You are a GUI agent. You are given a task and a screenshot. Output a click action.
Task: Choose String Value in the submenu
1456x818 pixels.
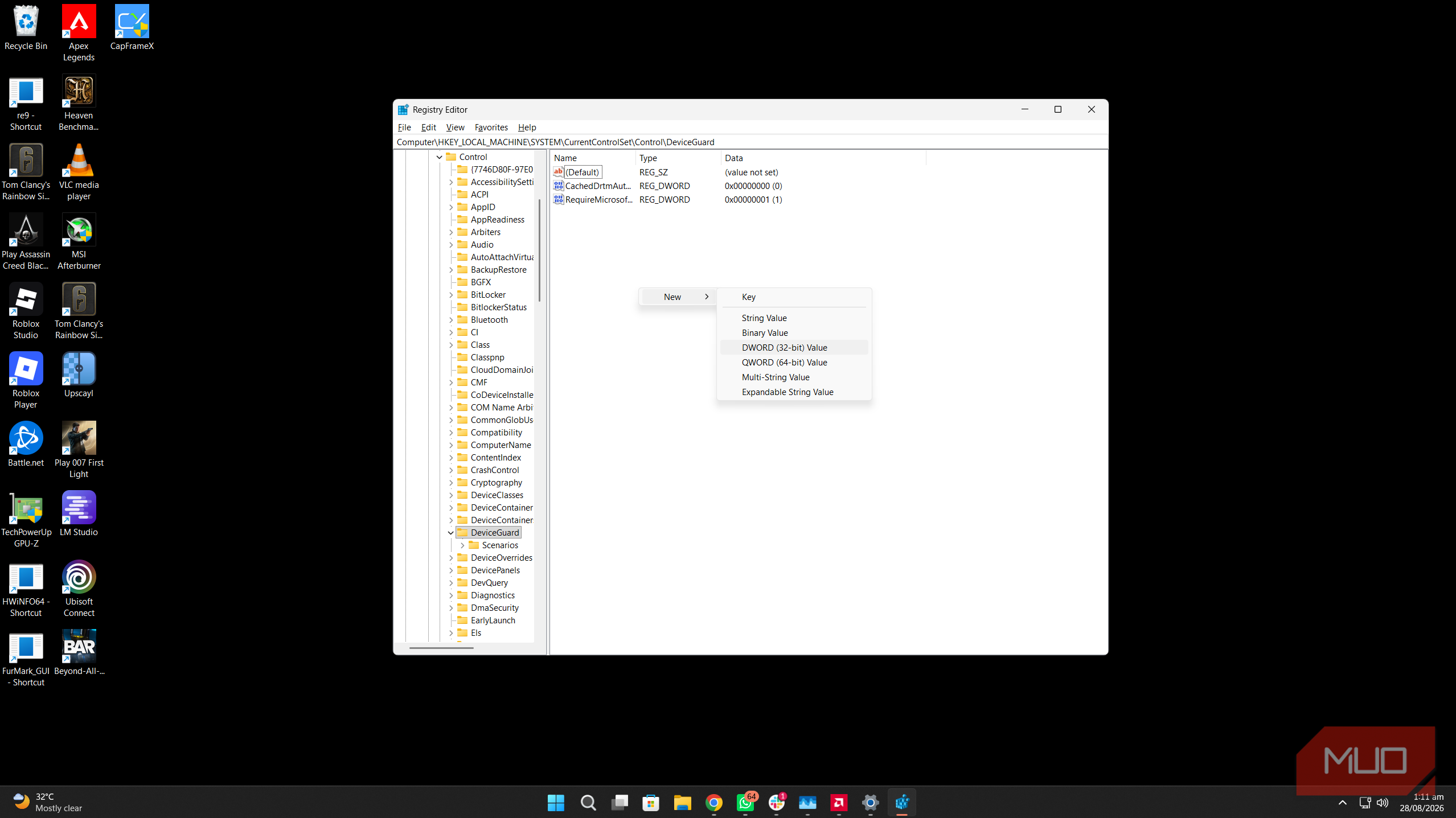(794, 318)
